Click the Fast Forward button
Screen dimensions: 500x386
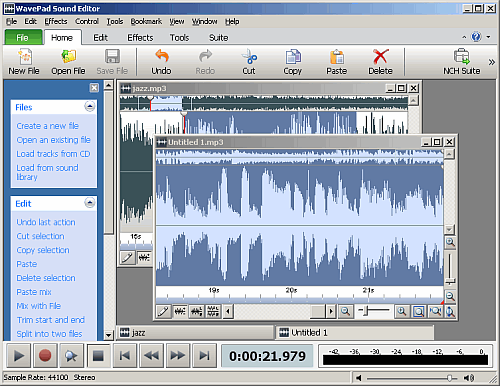click(x=178, y=356)
